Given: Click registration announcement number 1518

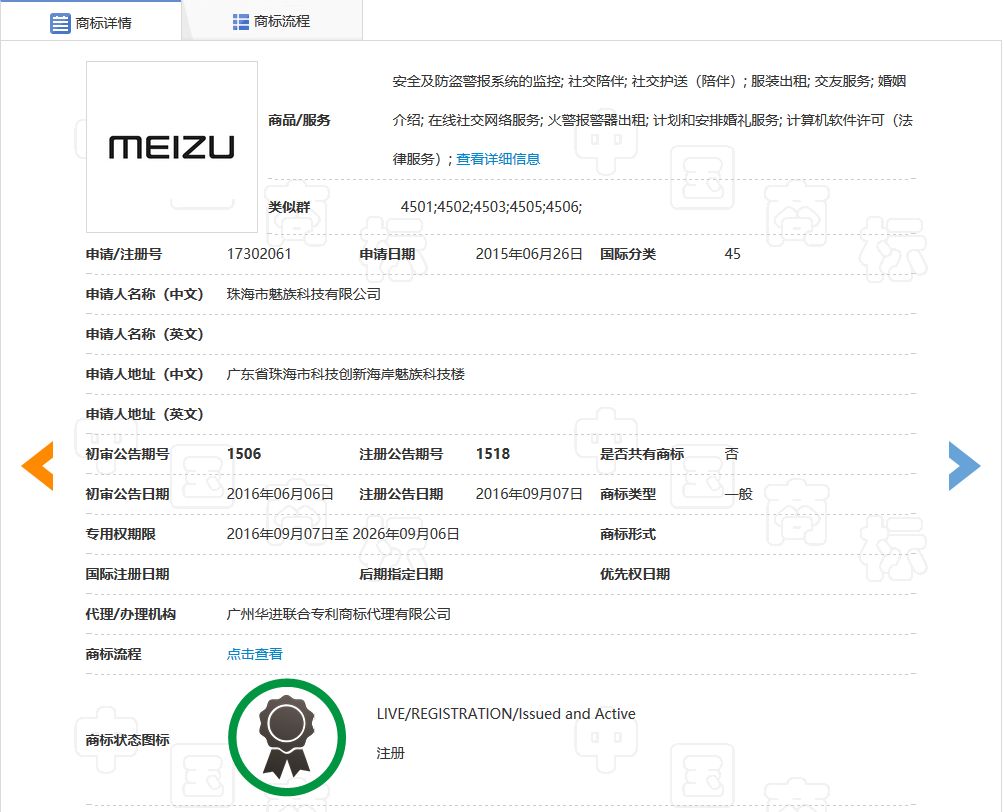Looking at the screenshot, I should (x=493, y=454).
